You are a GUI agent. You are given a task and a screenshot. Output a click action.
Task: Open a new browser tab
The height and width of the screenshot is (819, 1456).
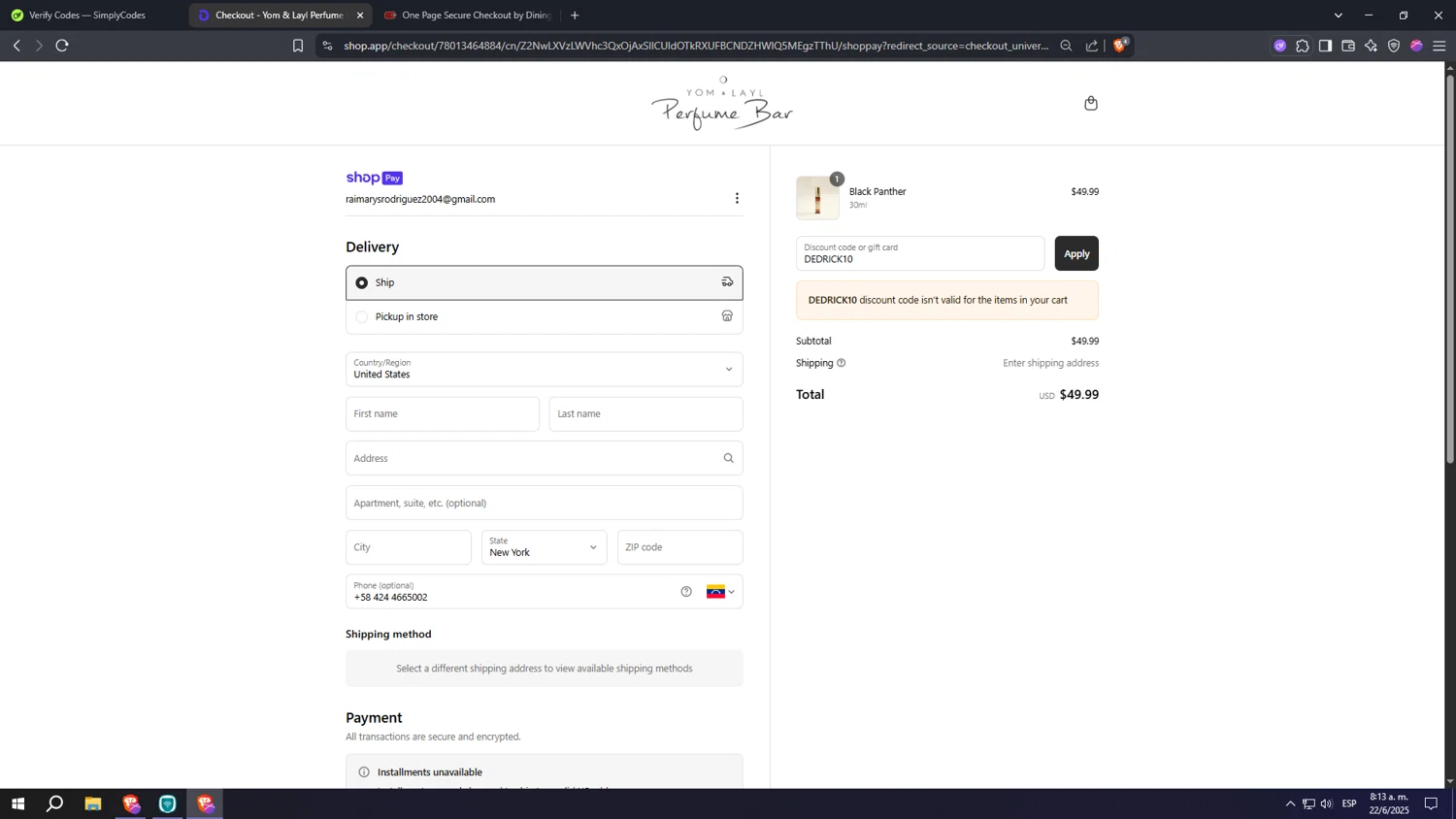tap(575, 16)
